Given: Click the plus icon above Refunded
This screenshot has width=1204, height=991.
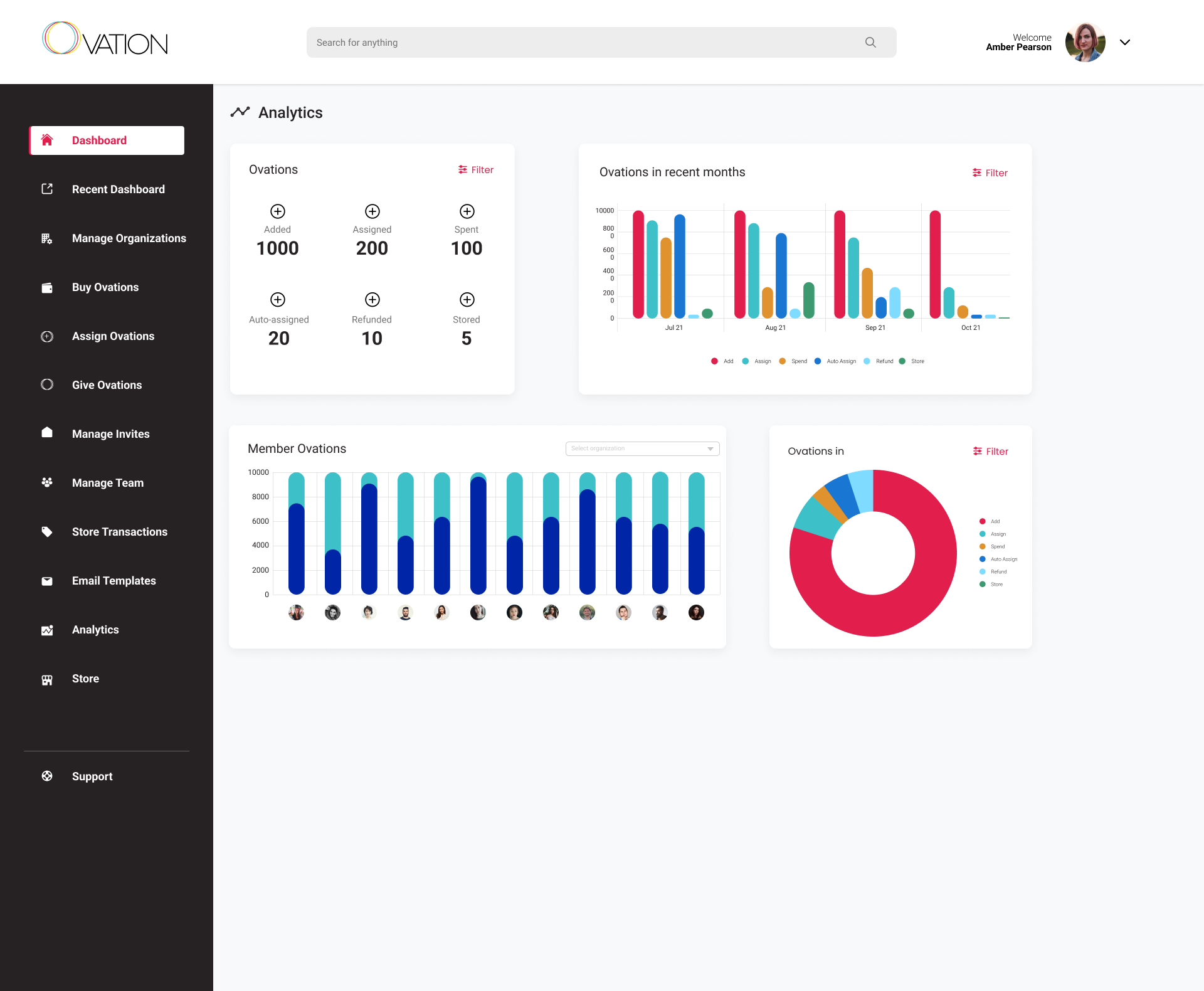Looking at the screenshot, I should click(372, 299).
